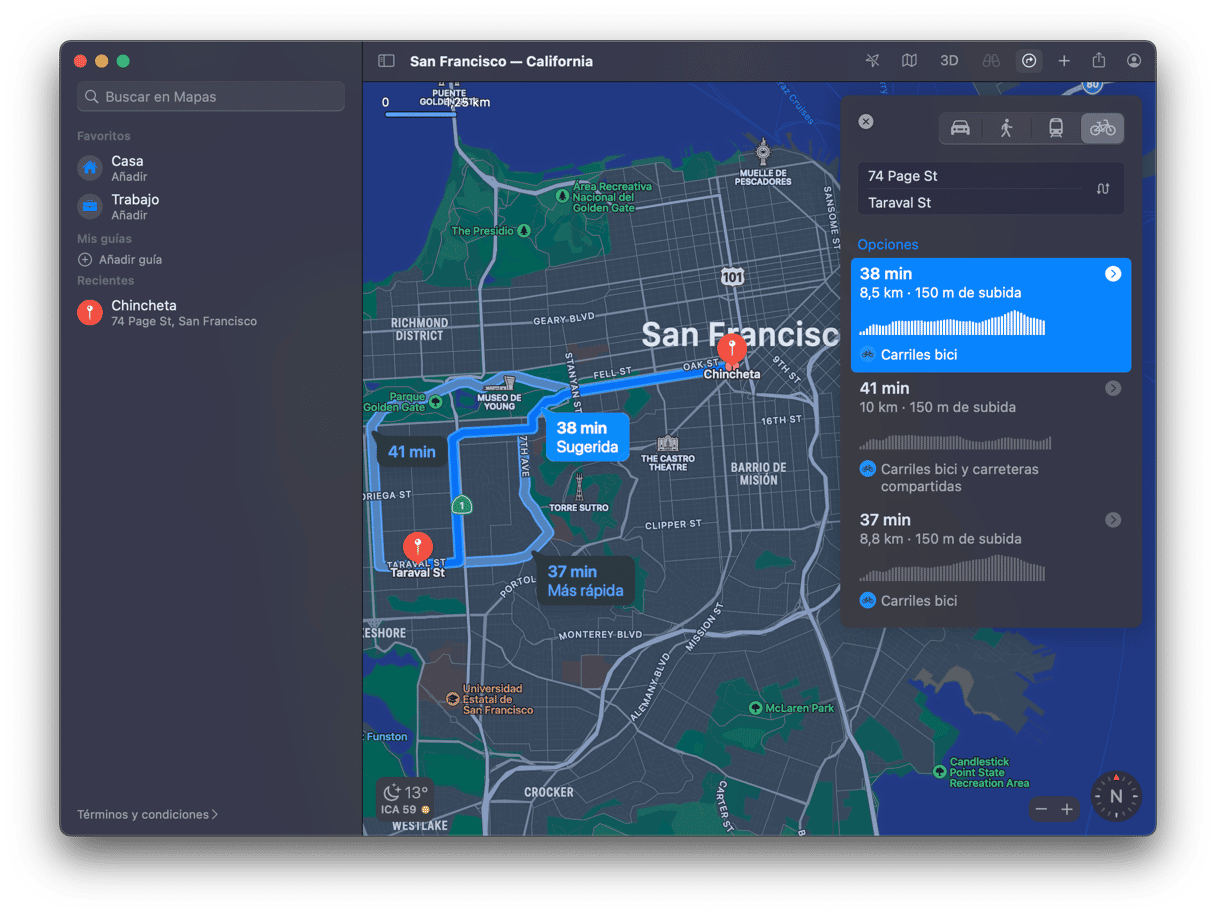Select the 41 min 10 km route option
Screen dimensions: 1216x915
(991, 437)
